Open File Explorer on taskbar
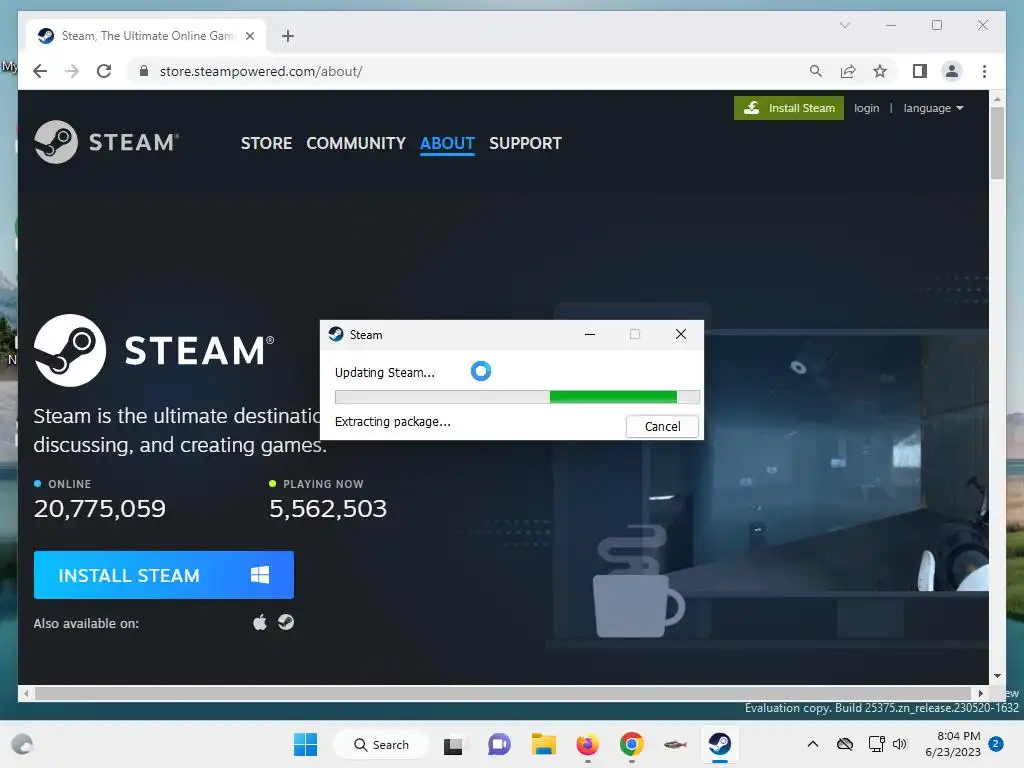 click(x=543, y=744)
